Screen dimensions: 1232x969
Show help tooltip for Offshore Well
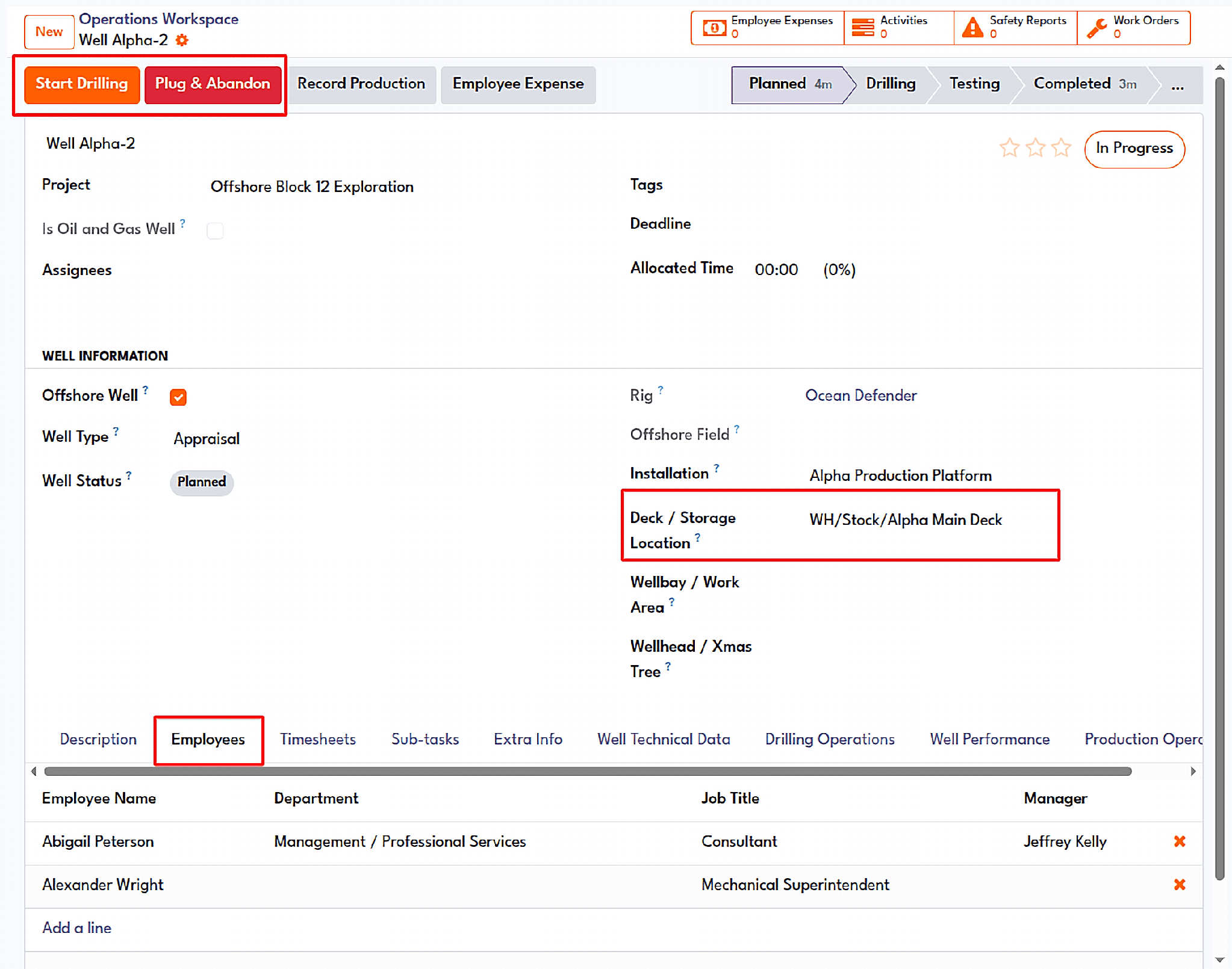[x=145, y=390]
